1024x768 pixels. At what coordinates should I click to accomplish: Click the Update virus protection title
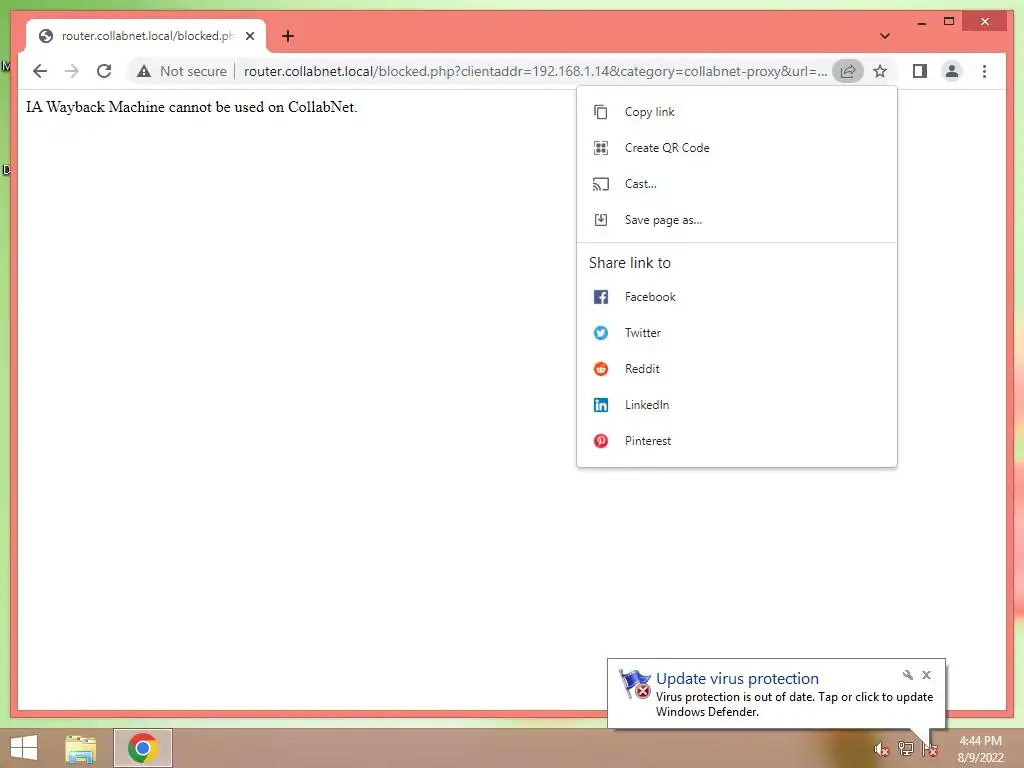tap(737, 679)
